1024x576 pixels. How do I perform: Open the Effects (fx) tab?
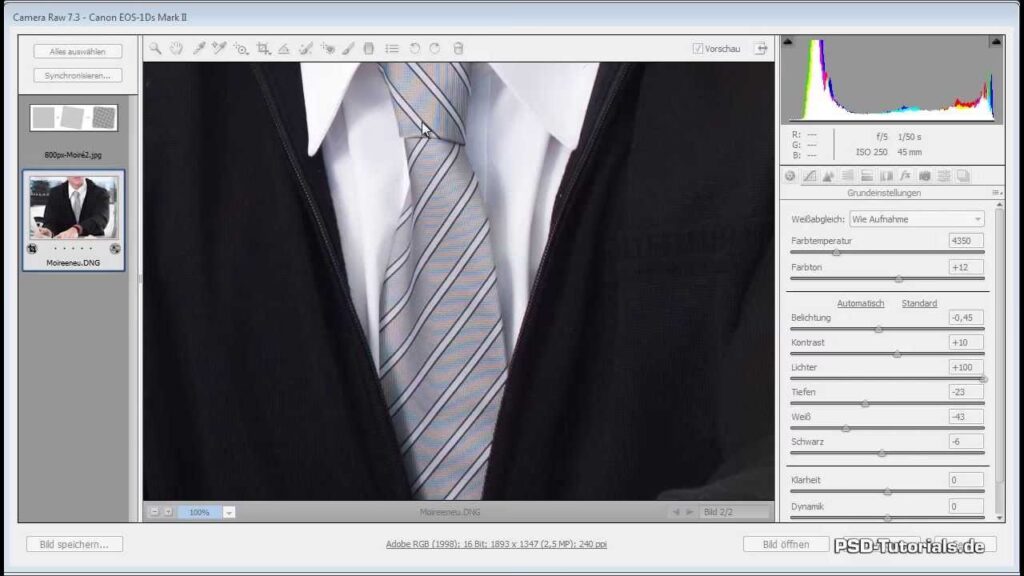pyautogui.click(x=905, y=176)
